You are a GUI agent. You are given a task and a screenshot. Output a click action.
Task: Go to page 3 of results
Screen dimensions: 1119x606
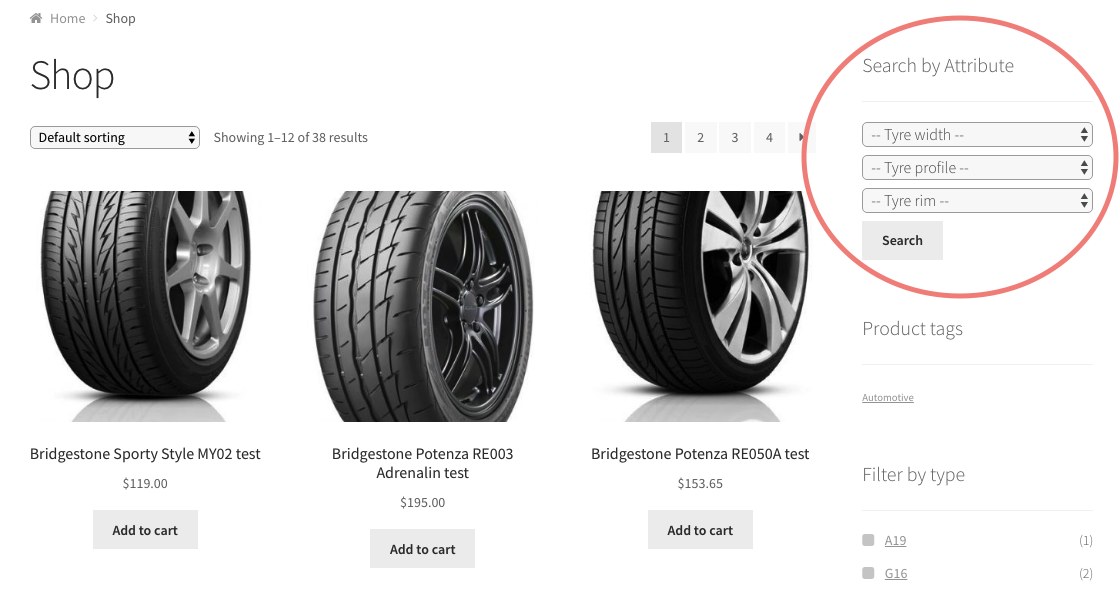point(734,137)
